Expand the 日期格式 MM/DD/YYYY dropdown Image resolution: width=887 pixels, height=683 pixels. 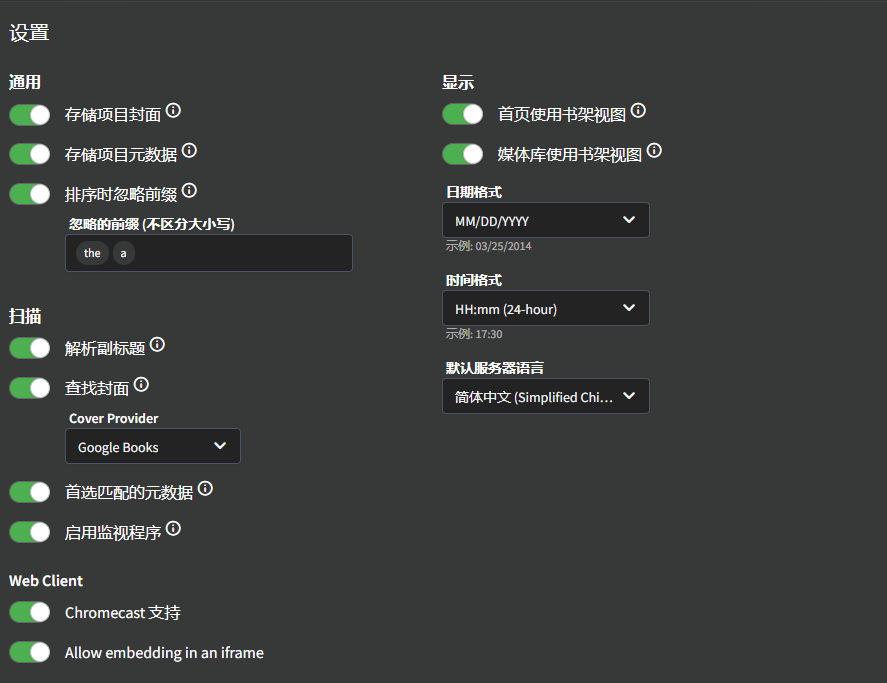tap(545, 220)
